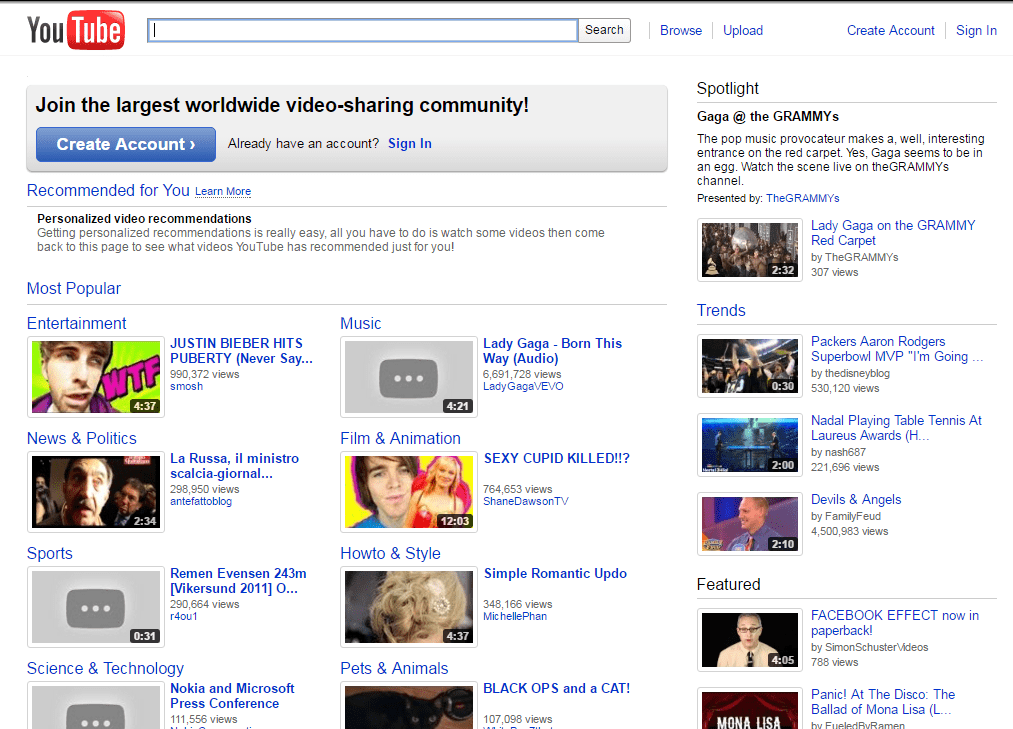Screen dimensions: 1013x729
Task: Open the Sexy Cupid Killed thumbnail
Action: 409,492
